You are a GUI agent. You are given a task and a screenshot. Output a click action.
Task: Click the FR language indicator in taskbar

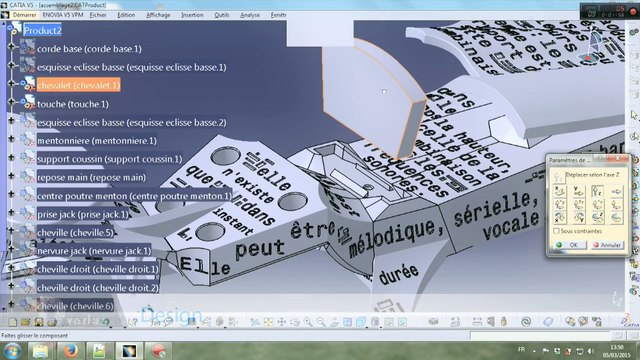click(x=521, y=350)
